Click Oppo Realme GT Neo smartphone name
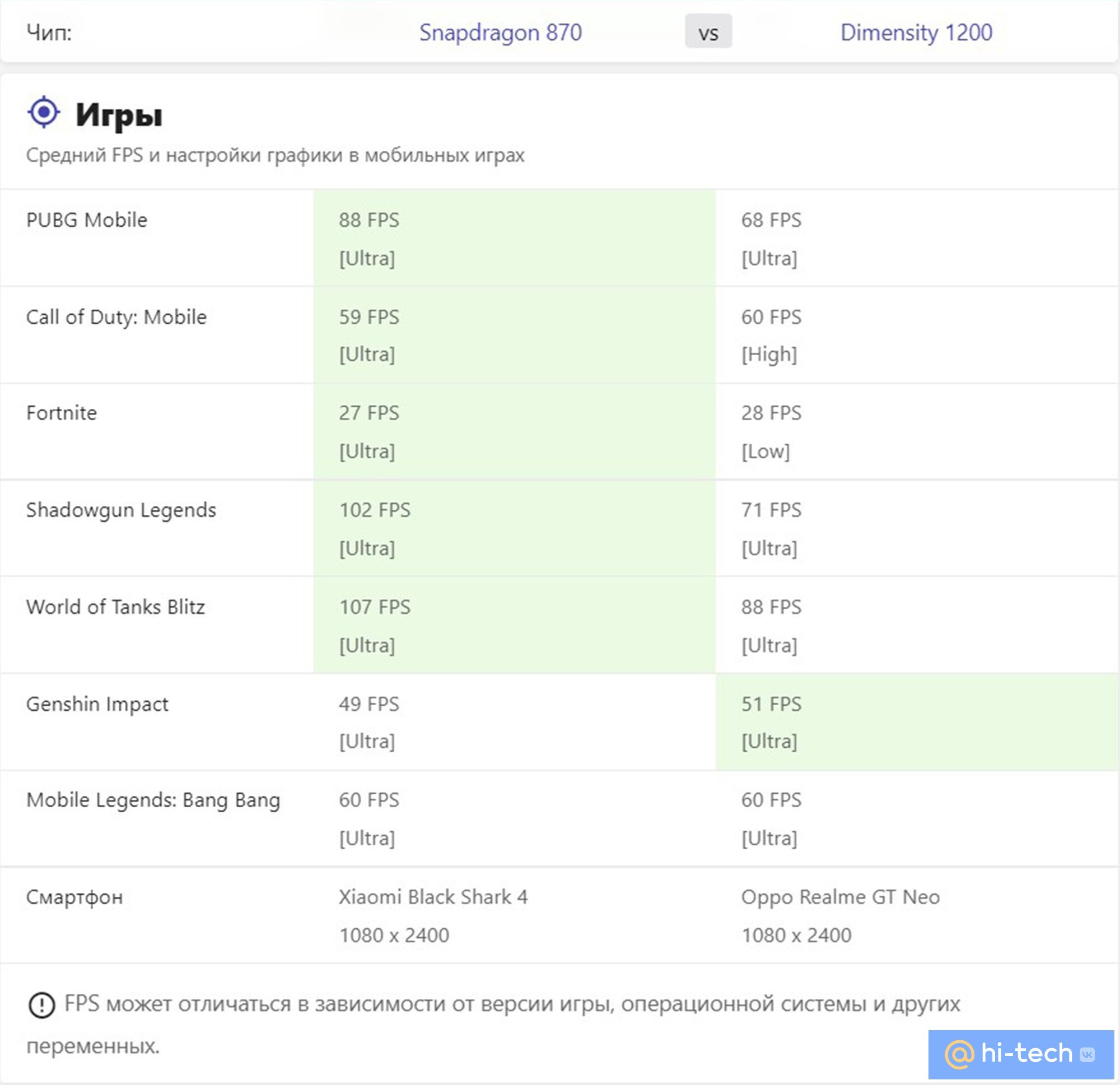 tap(841, 897)
